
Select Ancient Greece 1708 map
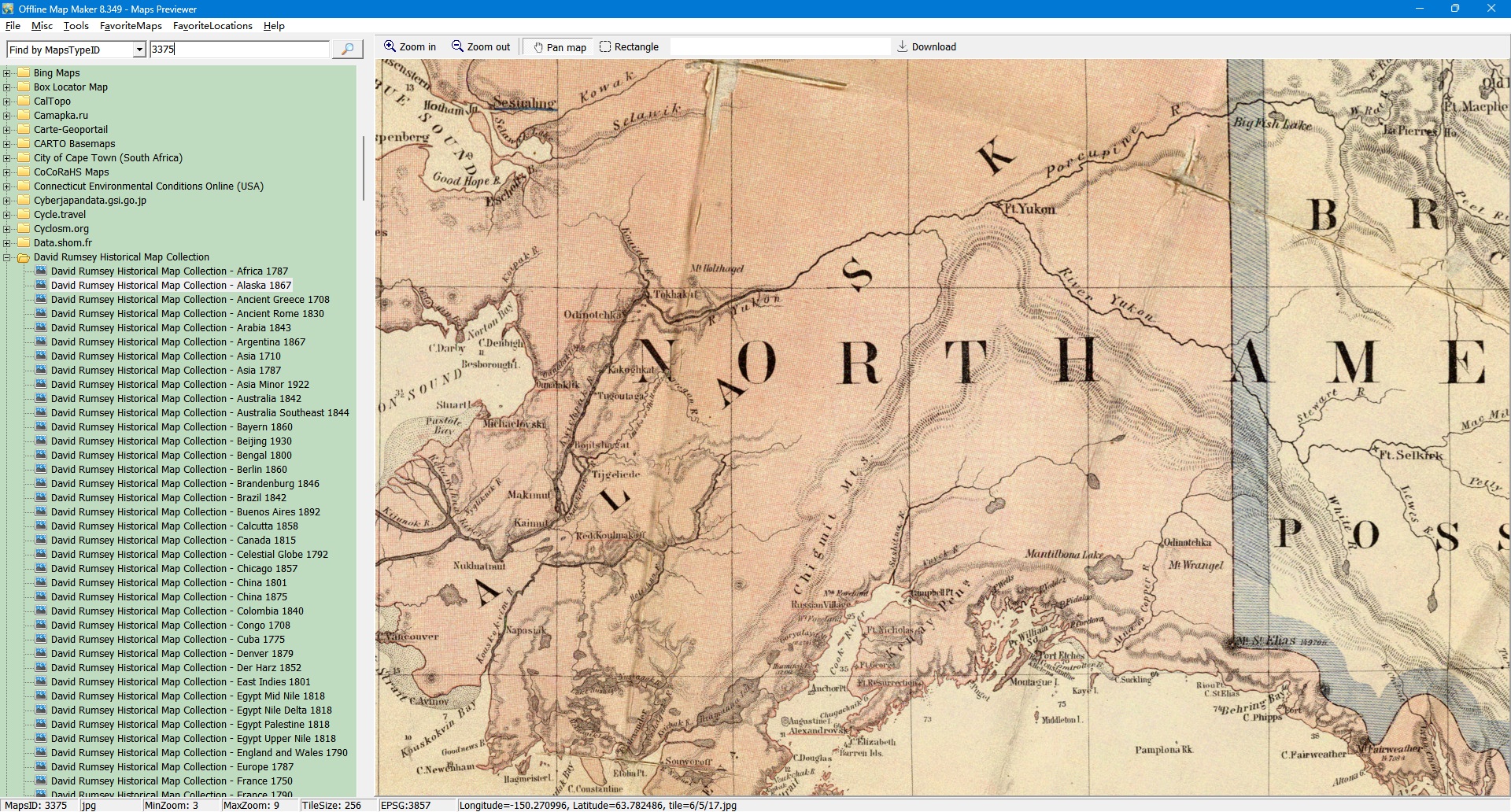(190, 300)
